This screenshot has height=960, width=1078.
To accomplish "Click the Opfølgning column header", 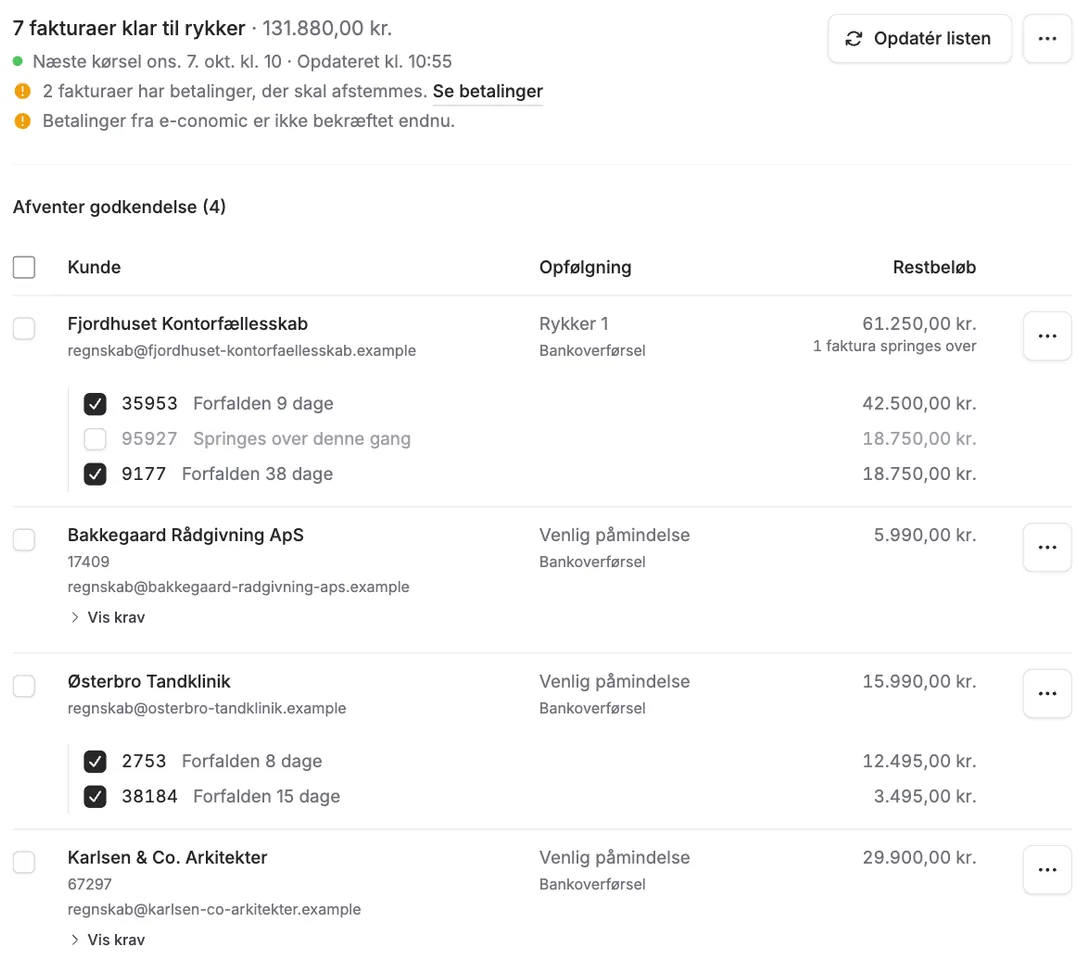I will [x=585, y=268].
